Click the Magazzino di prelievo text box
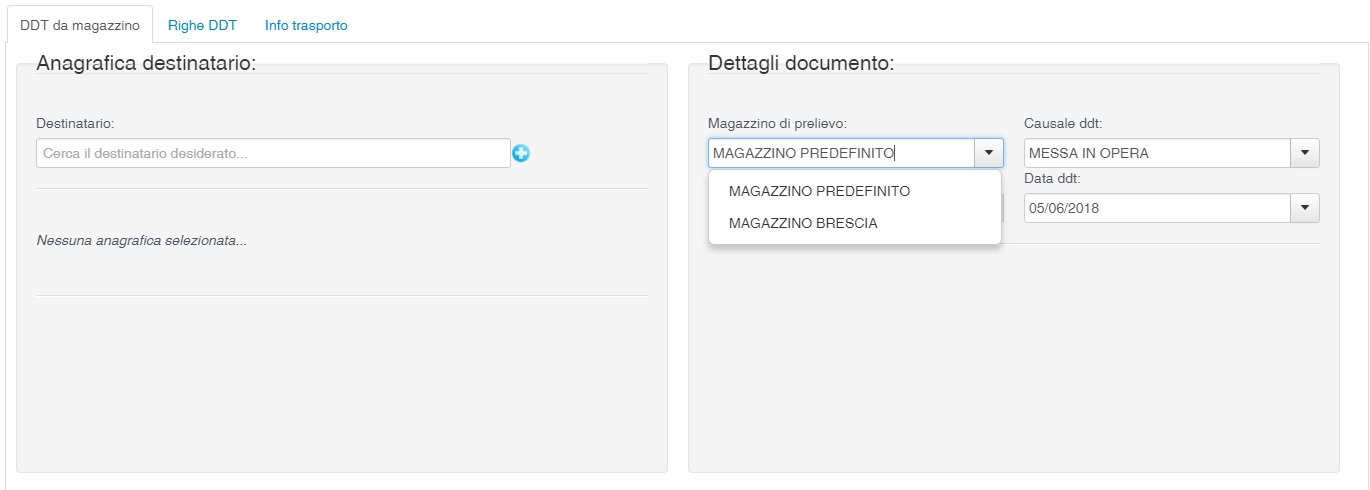1370x490 pixels. 840,153
